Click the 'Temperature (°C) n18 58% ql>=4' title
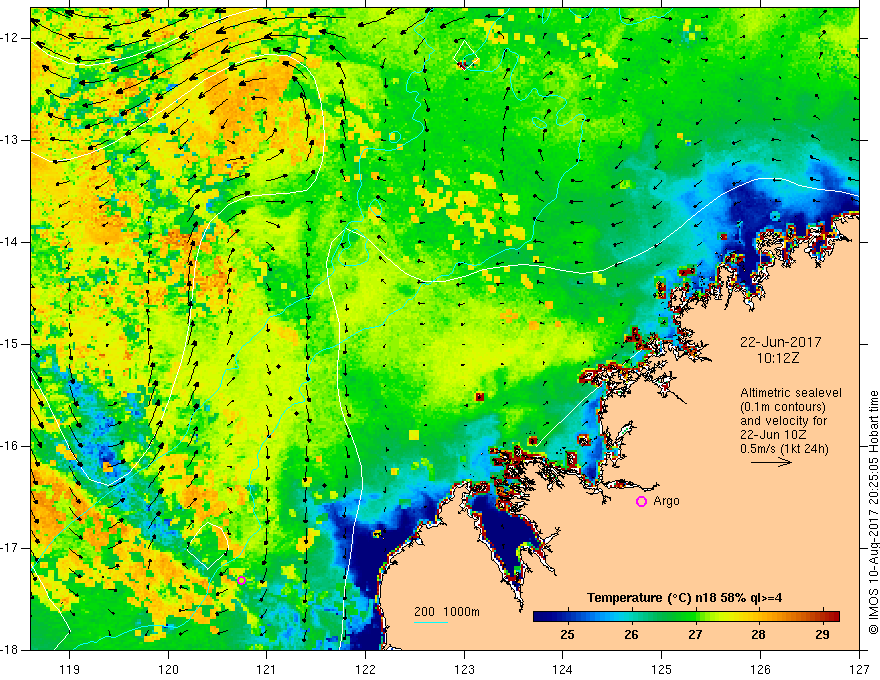 (x=685, y=598)
